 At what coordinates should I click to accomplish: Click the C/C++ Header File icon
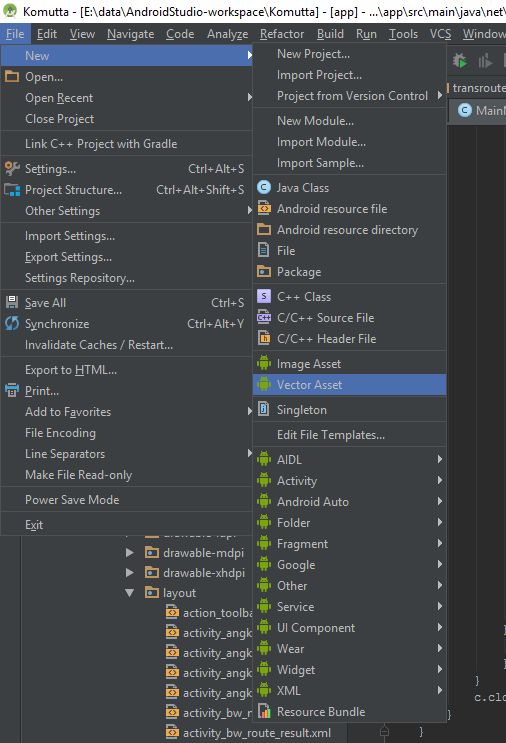264,338
